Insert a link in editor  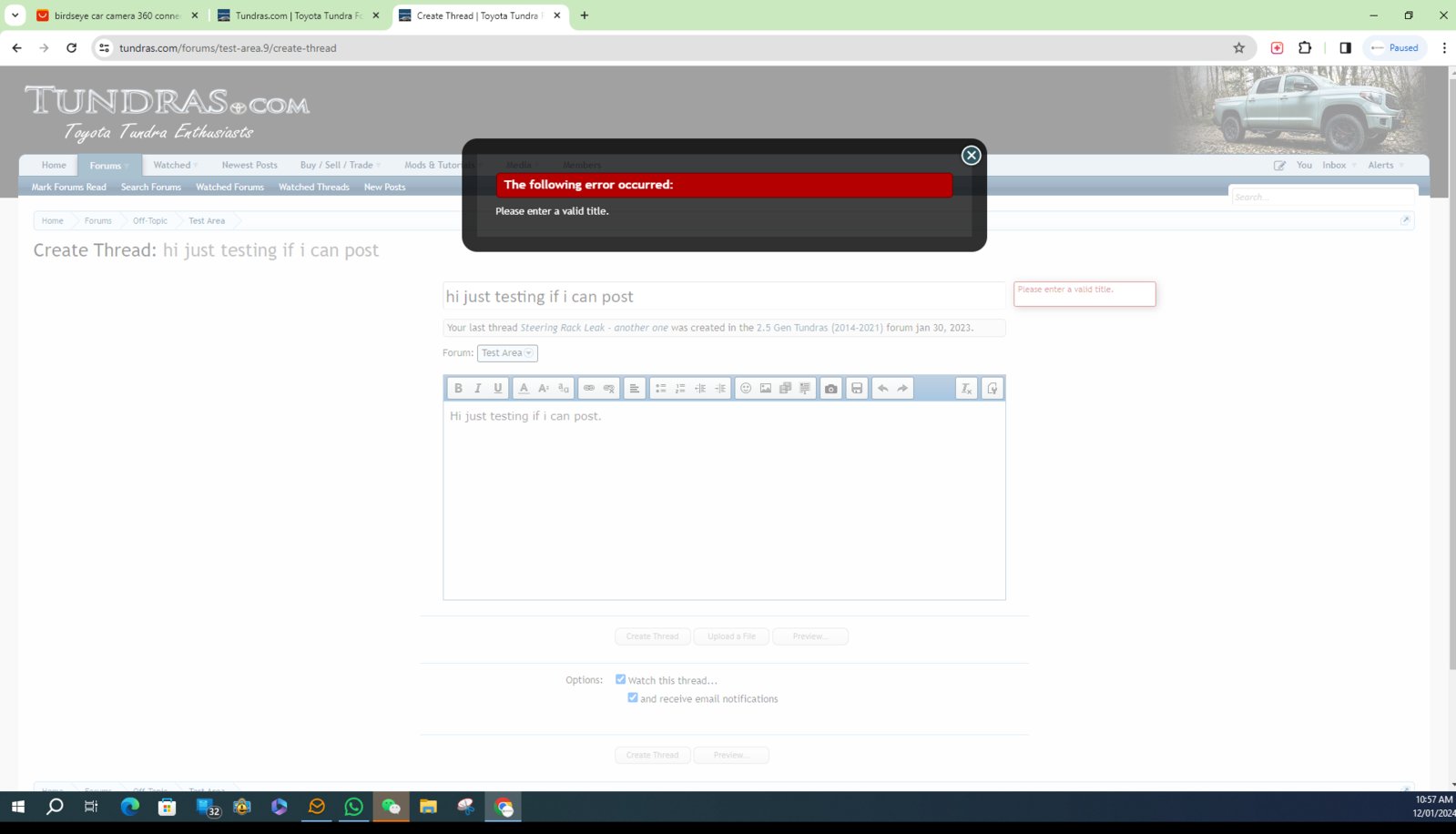point(589,389)
